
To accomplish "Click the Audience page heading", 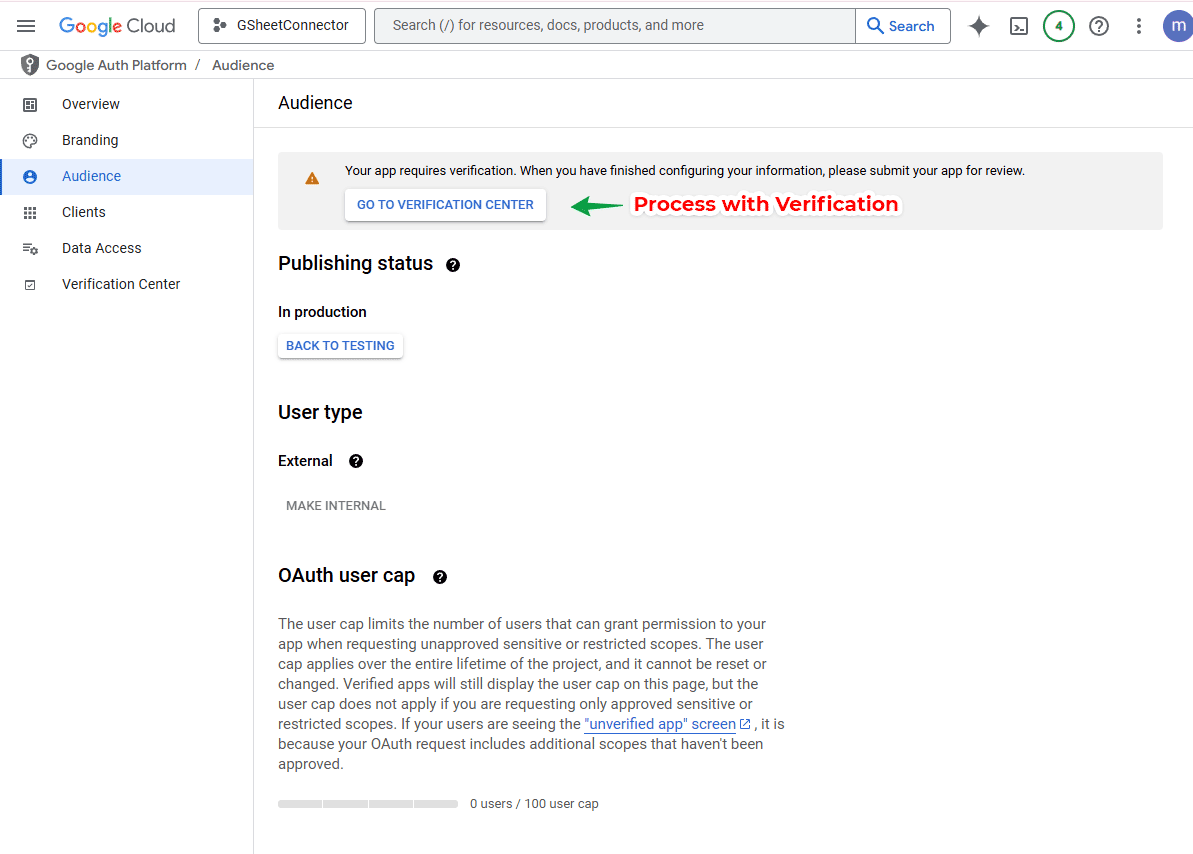I will (x=315, y=103).
